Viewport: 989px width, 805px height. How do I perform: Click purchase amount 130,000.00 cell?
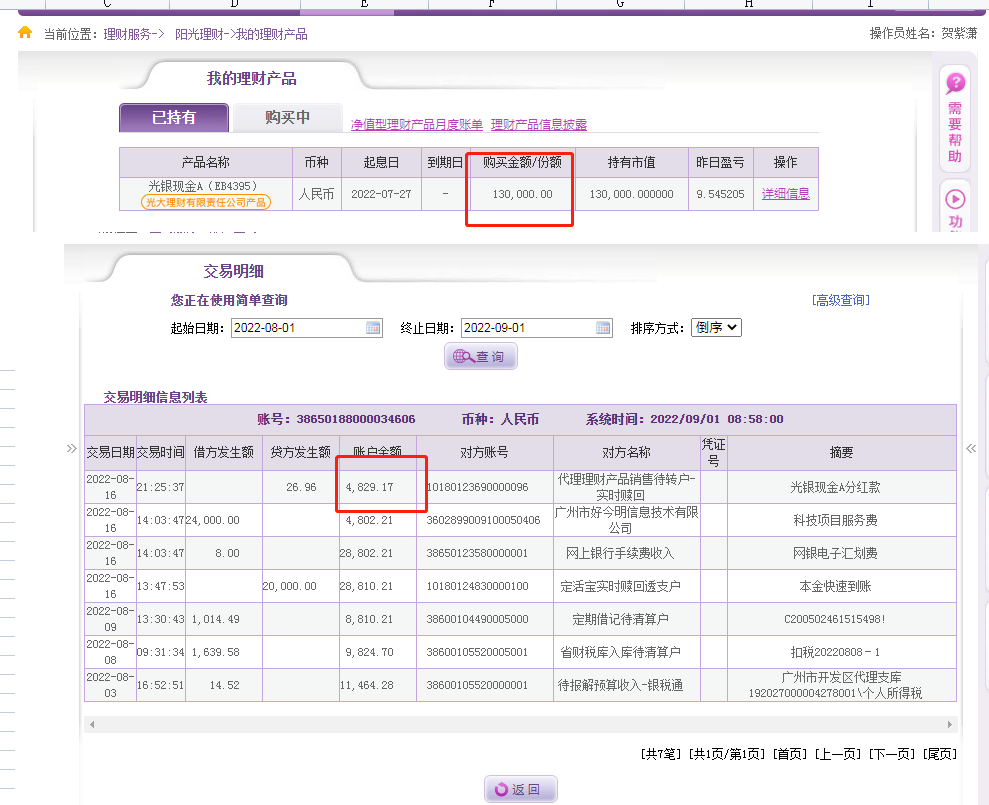(x=522, y=194)
